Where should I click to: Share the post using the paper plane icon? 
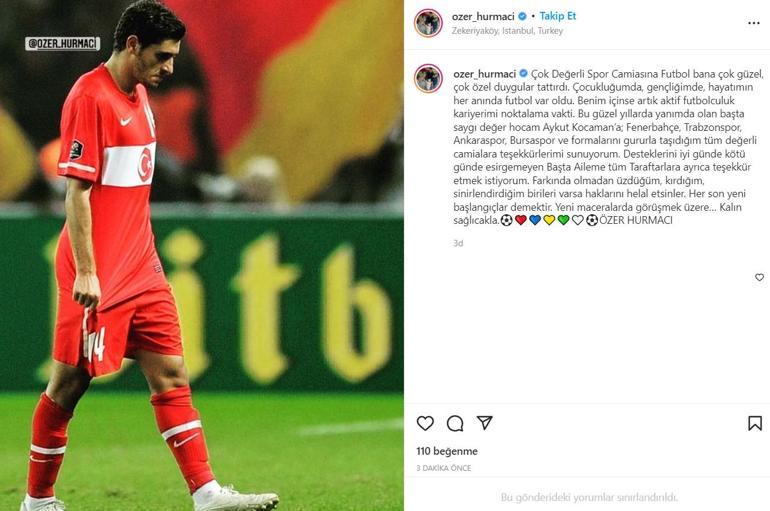(x=484, y=423)
